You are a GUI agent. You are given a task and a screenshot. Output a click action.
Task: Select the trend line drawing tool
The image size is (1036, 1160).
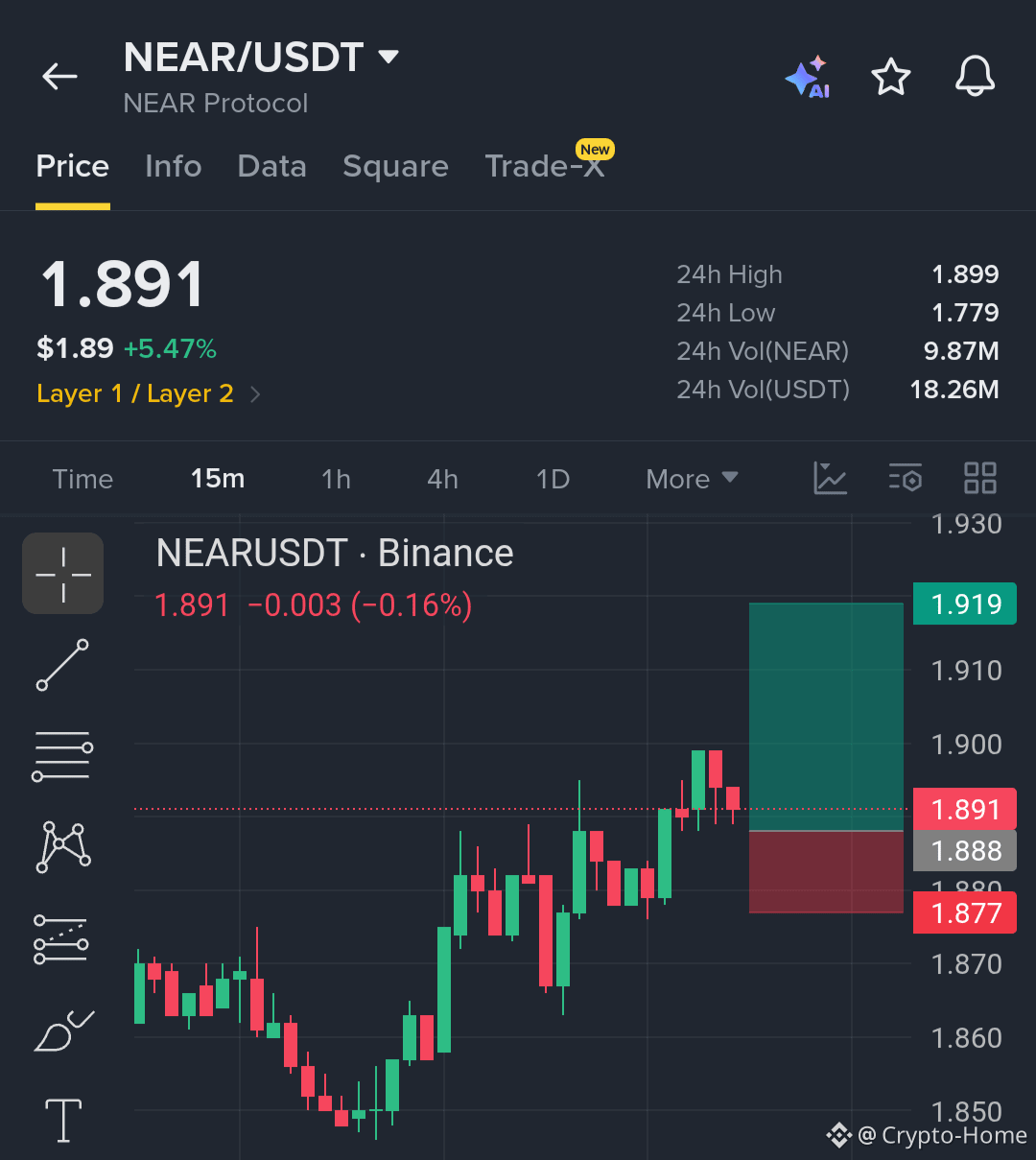tap(63, 665)
